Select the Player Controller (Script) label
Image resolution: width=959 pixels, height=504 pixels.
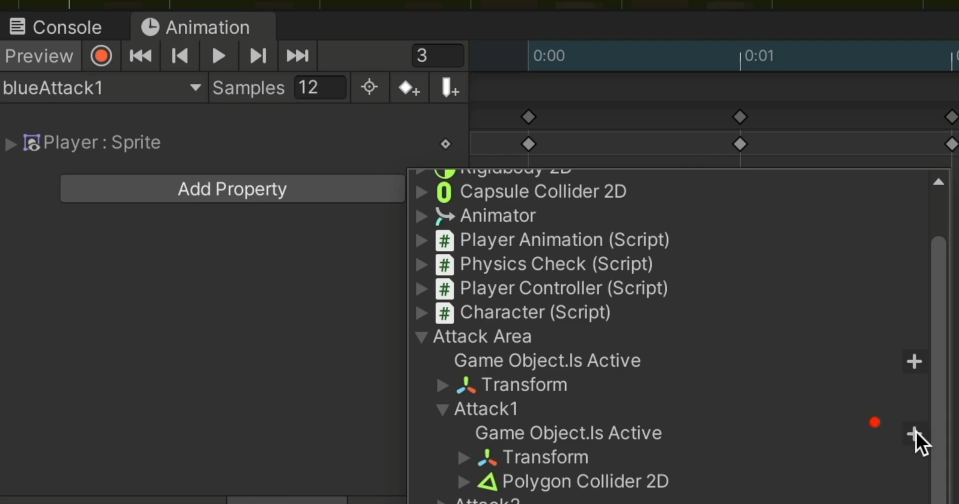[563, 288]
